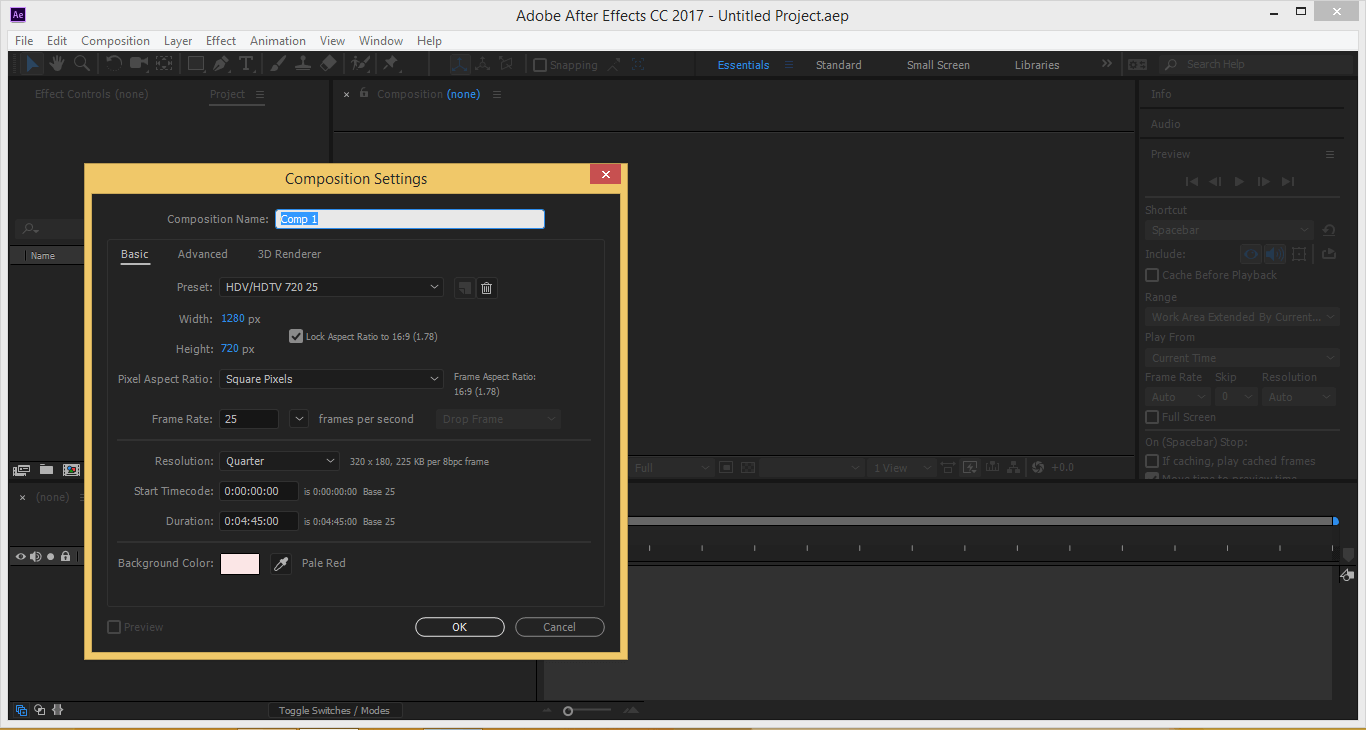
Task: Select the Horizontal Type tool
Action: [246, 64]
